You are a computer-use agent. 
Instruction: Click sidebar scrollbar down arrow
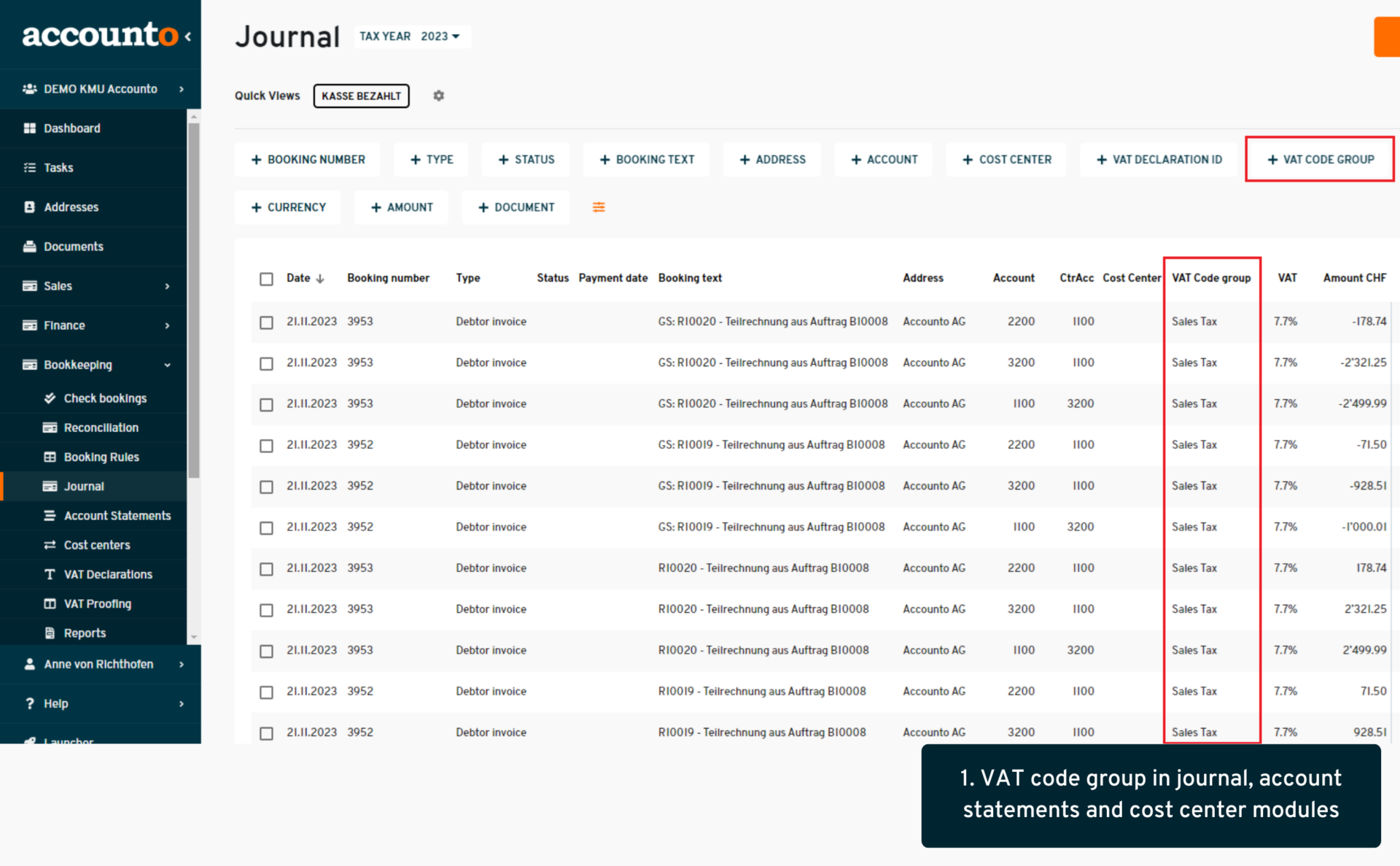[x=194, y=637]
